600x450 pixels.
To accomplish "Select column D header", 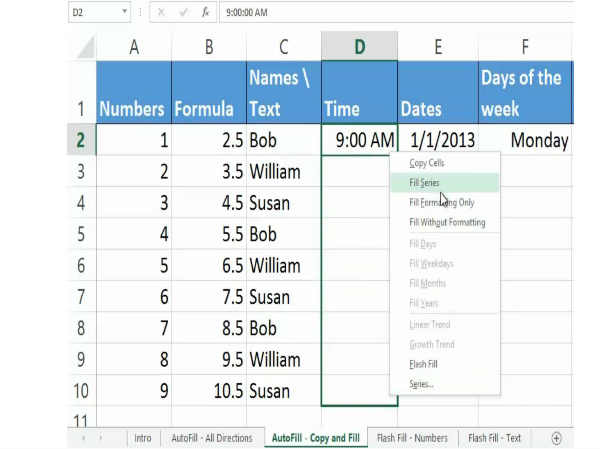I will (359, 46).
